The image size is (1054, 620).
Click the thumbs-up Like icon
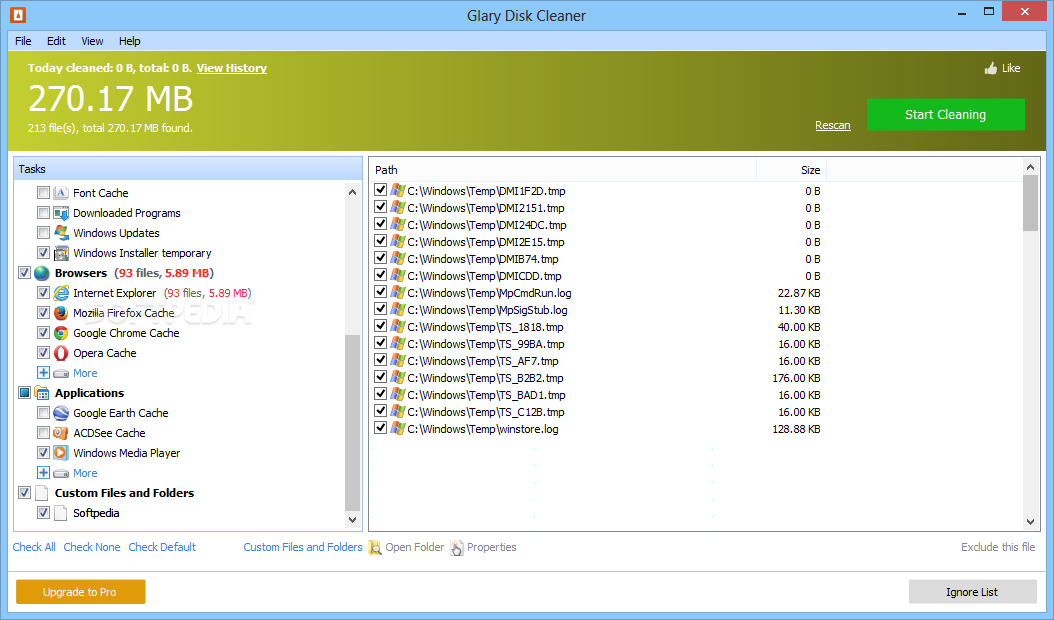pyautogui.click(x=991, y=68)
